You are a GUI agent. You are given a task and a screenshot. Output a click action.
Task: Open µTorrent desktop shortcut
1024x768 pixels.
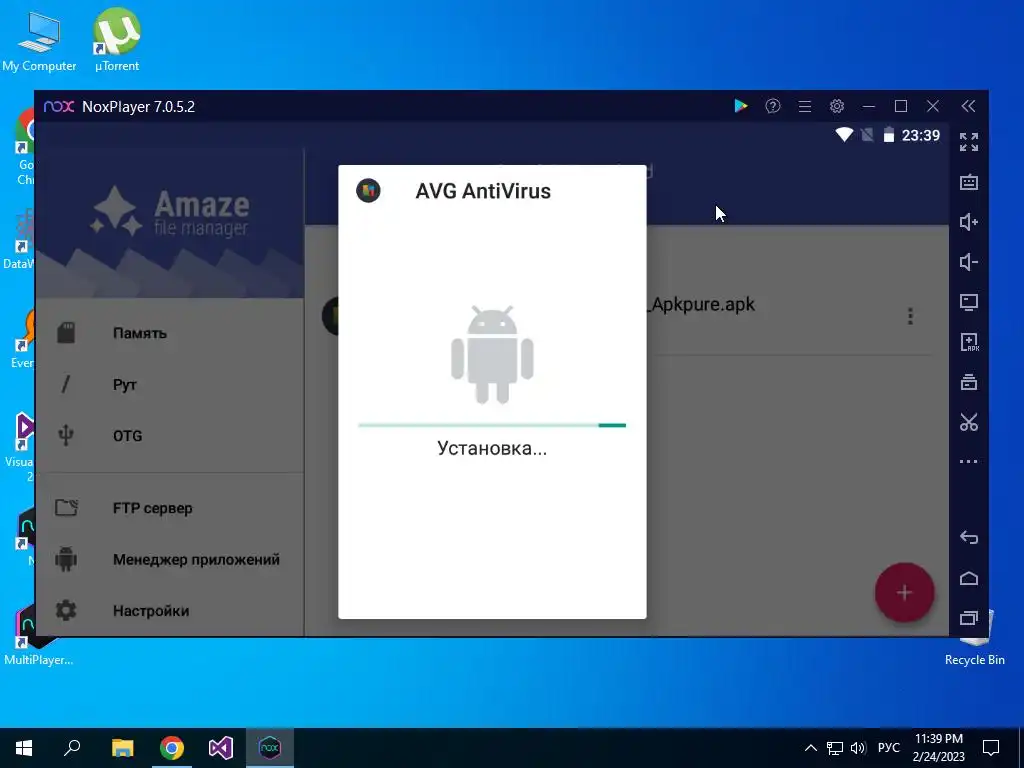(x=117, y=40)
